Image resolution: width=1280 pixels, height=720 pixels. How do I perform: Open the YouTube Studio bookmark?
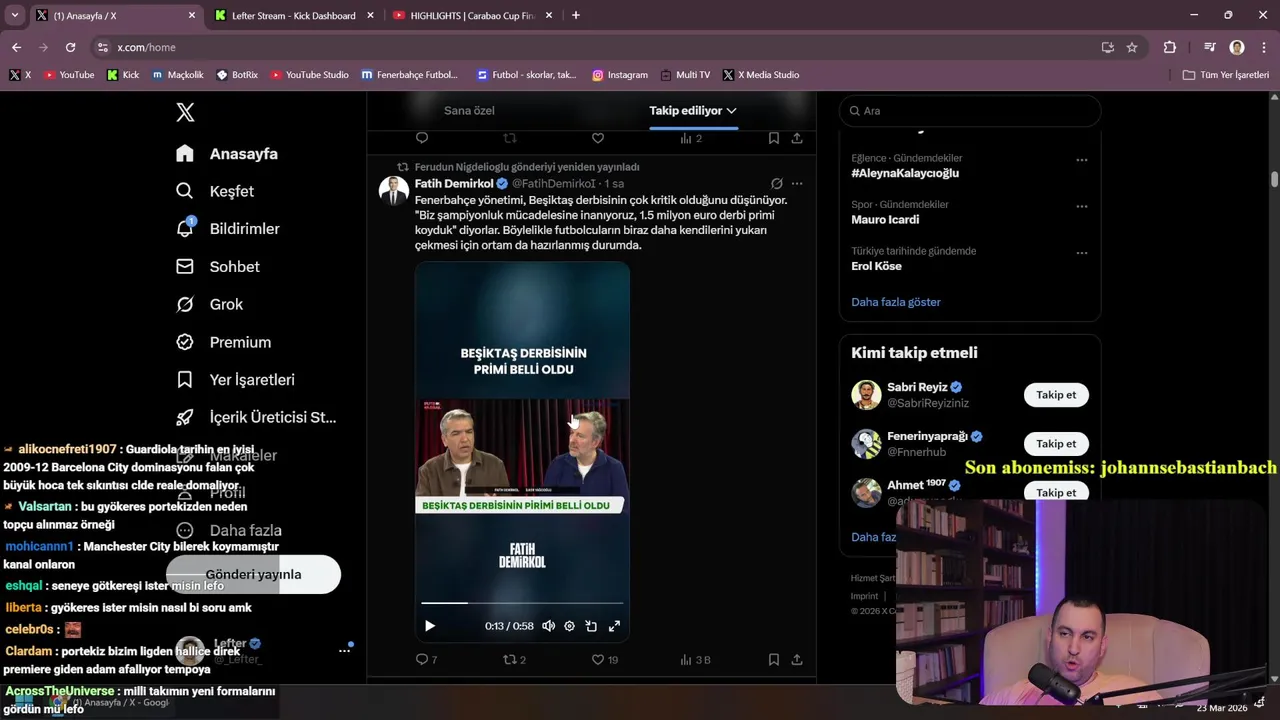(x=309, y=75)
